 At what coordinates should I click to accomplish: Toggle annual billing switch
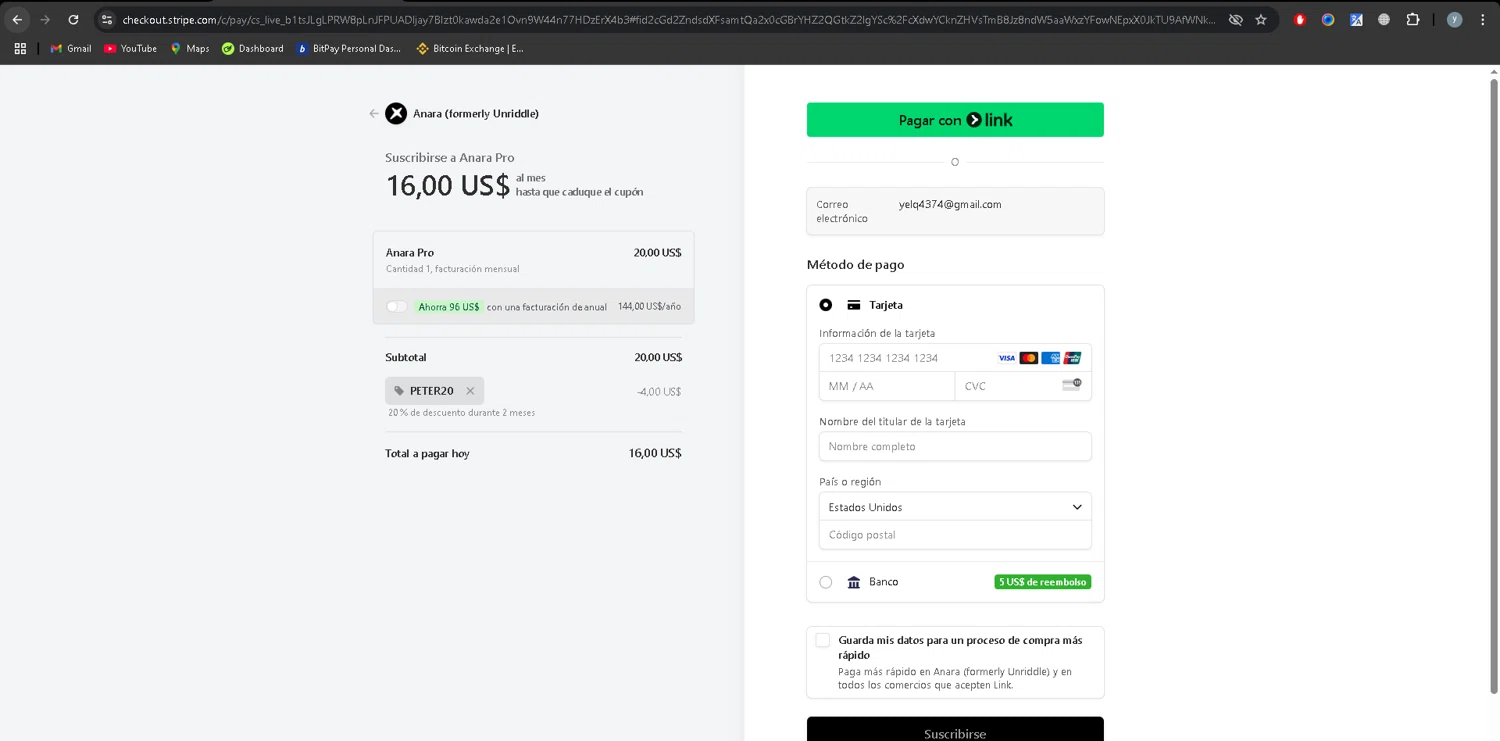click(397, 306)
